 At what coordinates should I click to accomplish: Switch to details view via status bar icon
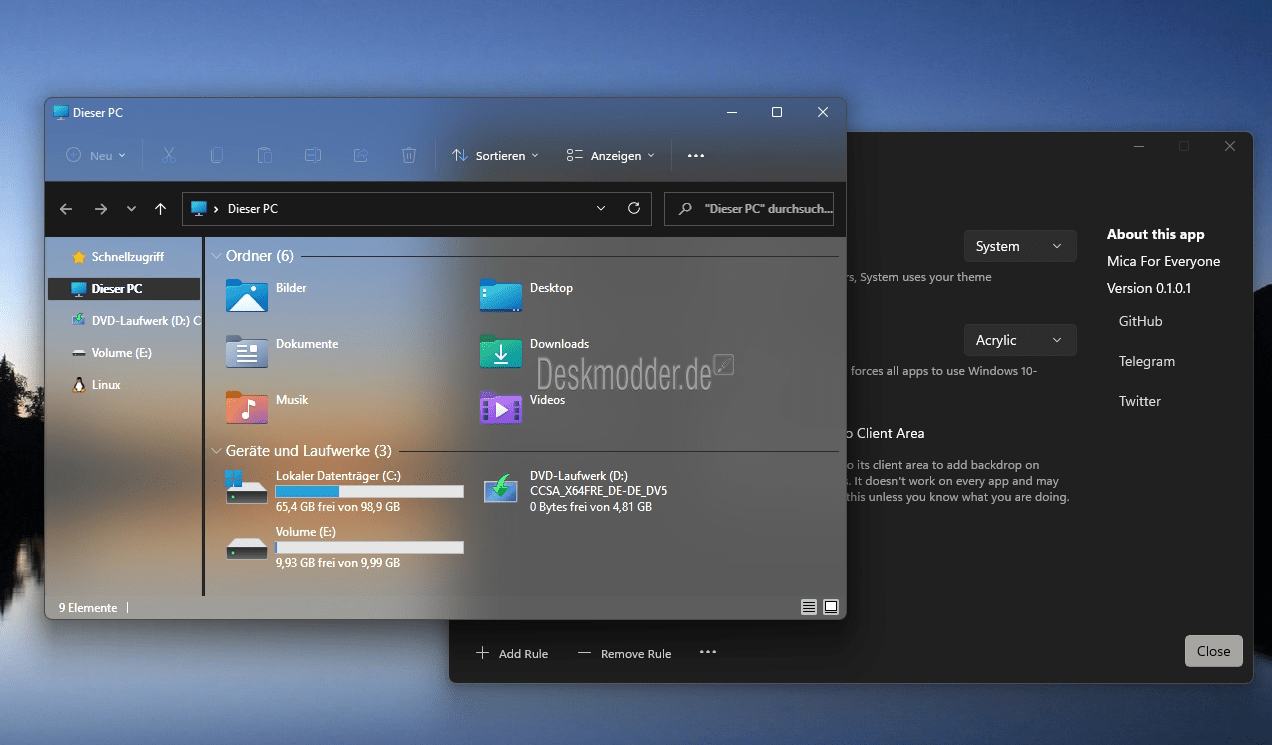pos(808,607)
